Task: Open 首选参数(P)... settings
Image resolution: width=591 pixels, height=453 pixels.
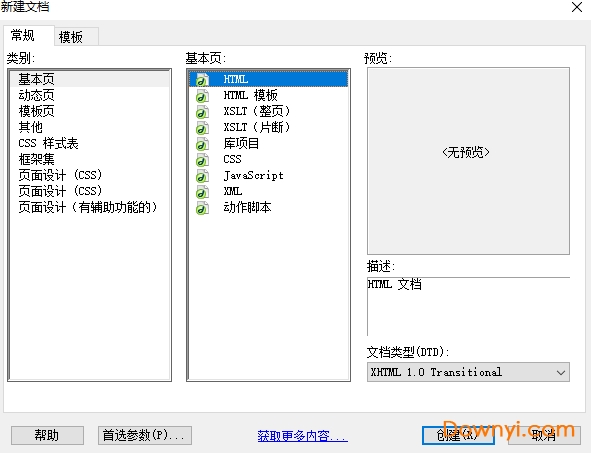Action: [145, 435]
